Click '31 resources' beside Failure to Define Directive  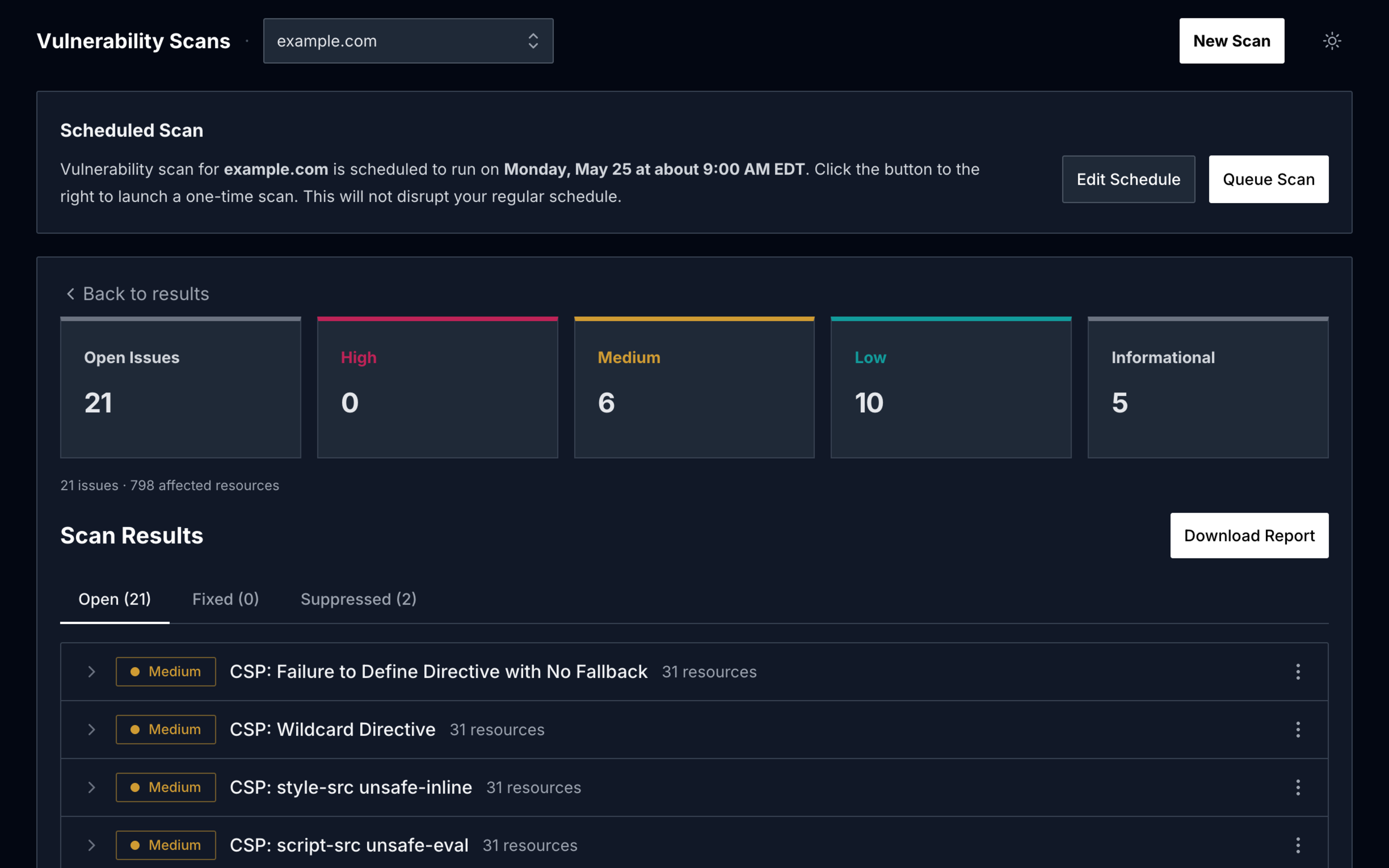tap(709, 672)
